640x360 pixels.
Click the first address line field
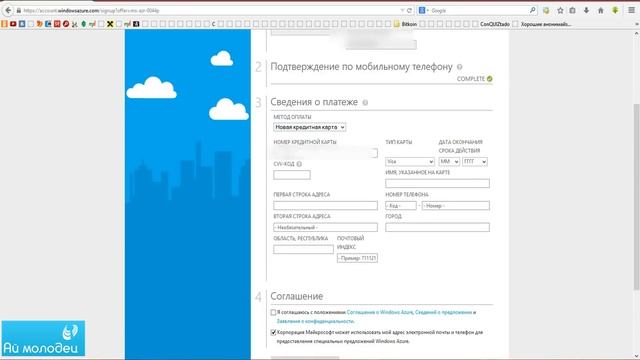[325, 205]
